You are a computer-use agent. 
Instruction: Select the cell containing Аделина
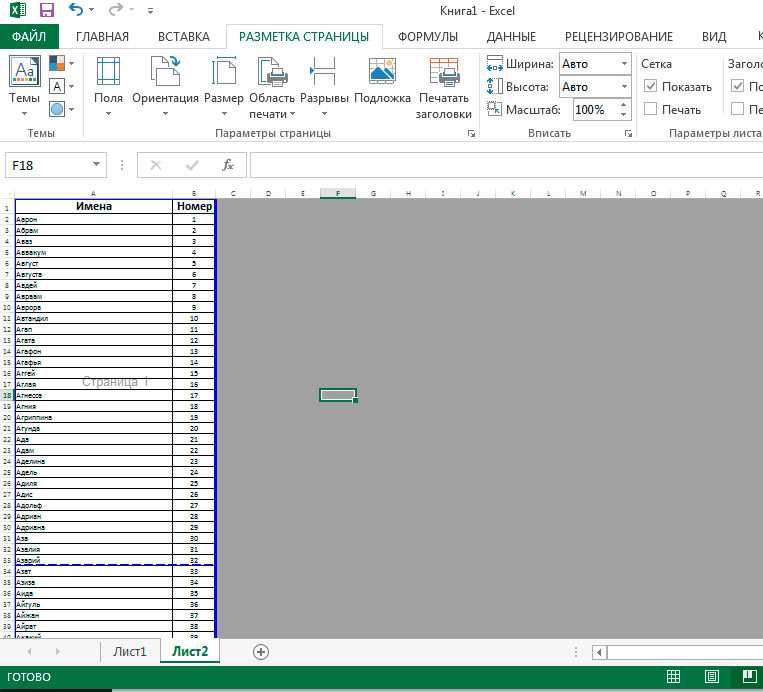[x=94, y=461]
